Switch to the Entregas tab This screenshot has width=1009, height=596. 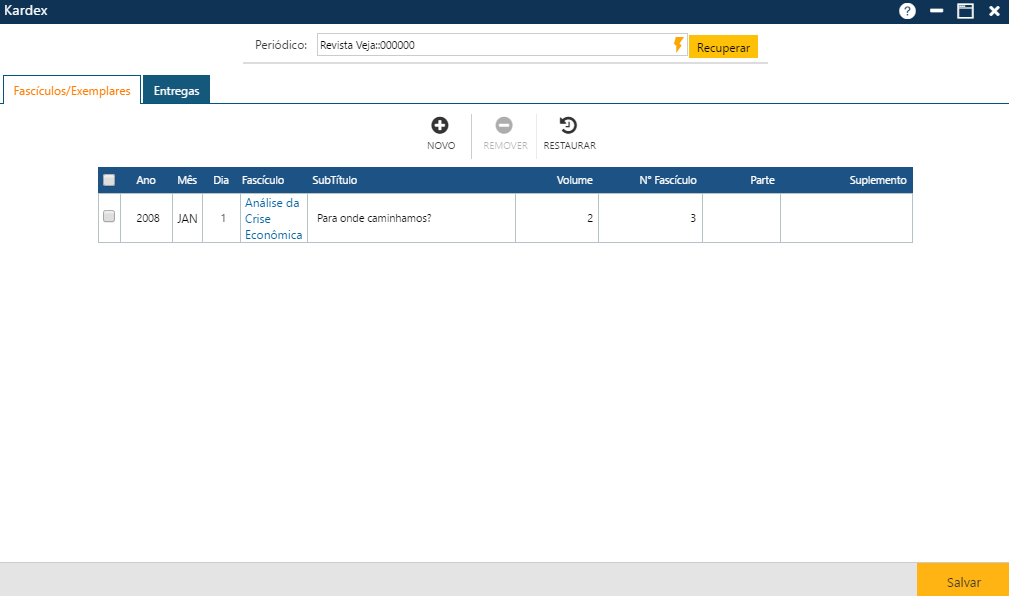tap(176, 89)
